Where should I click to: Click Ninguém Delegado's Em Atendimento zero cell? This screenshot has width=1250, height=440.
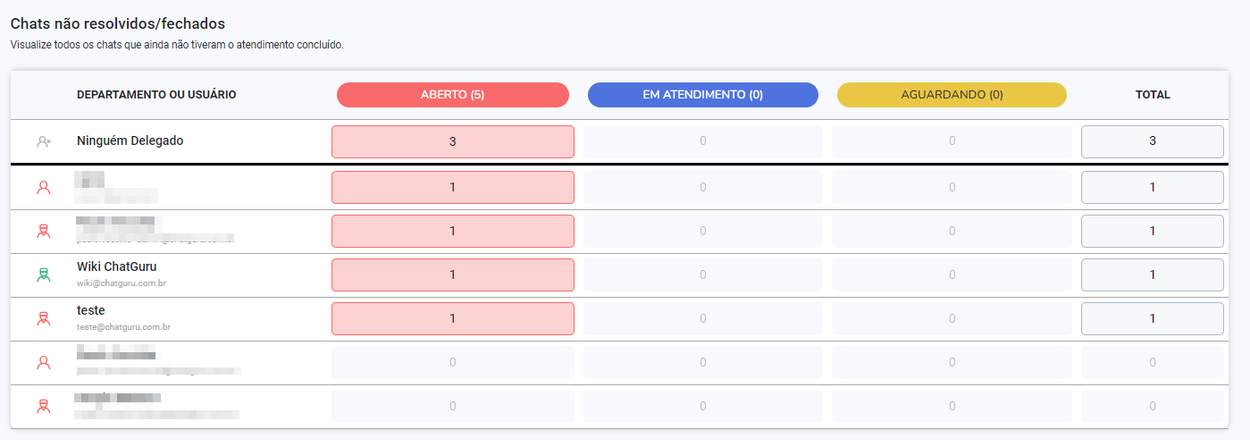click(703, 142)
